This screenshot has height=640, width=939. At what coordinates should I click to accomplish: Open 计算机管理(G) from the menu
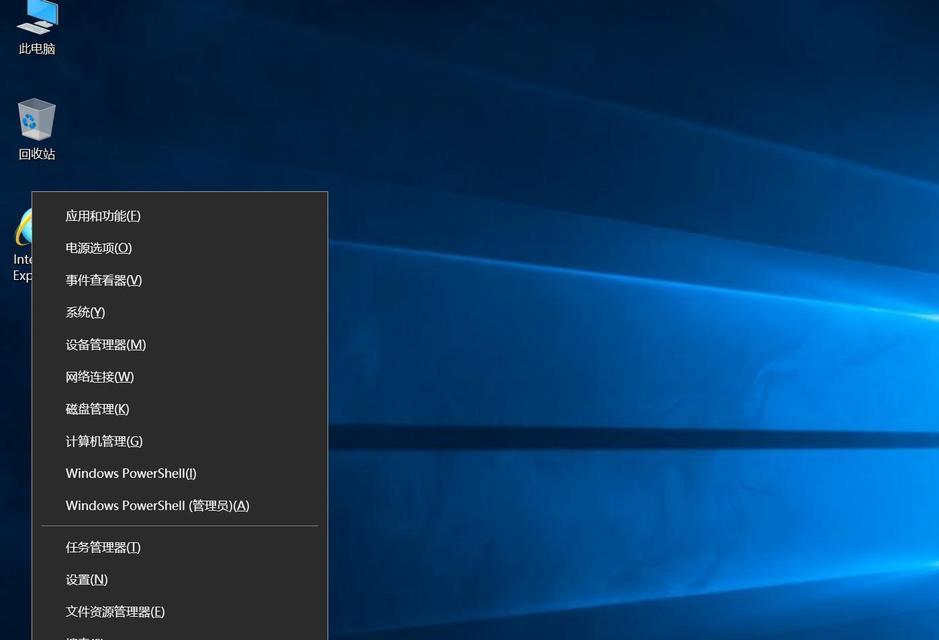(180, 442)
